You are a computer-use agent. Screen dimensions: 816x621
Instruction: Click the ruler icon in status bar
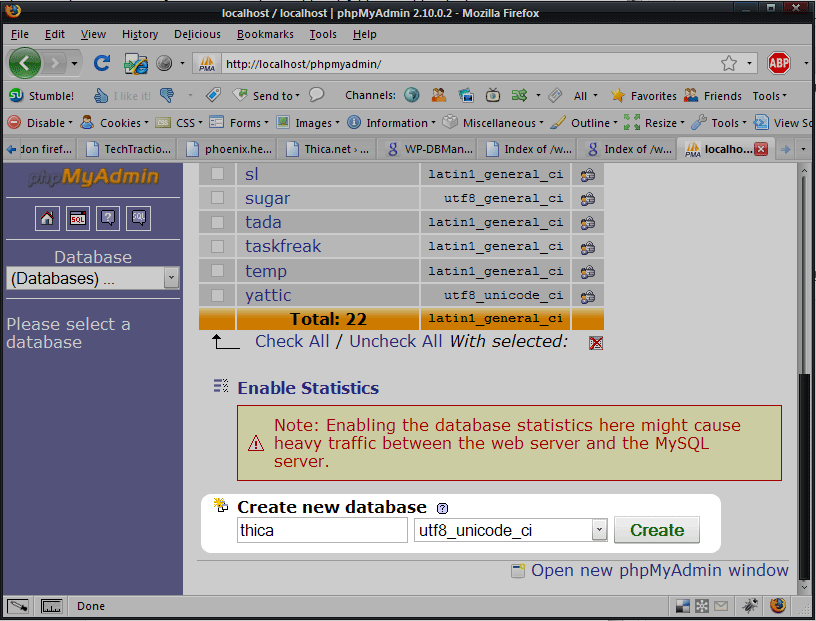pos(51,606)
